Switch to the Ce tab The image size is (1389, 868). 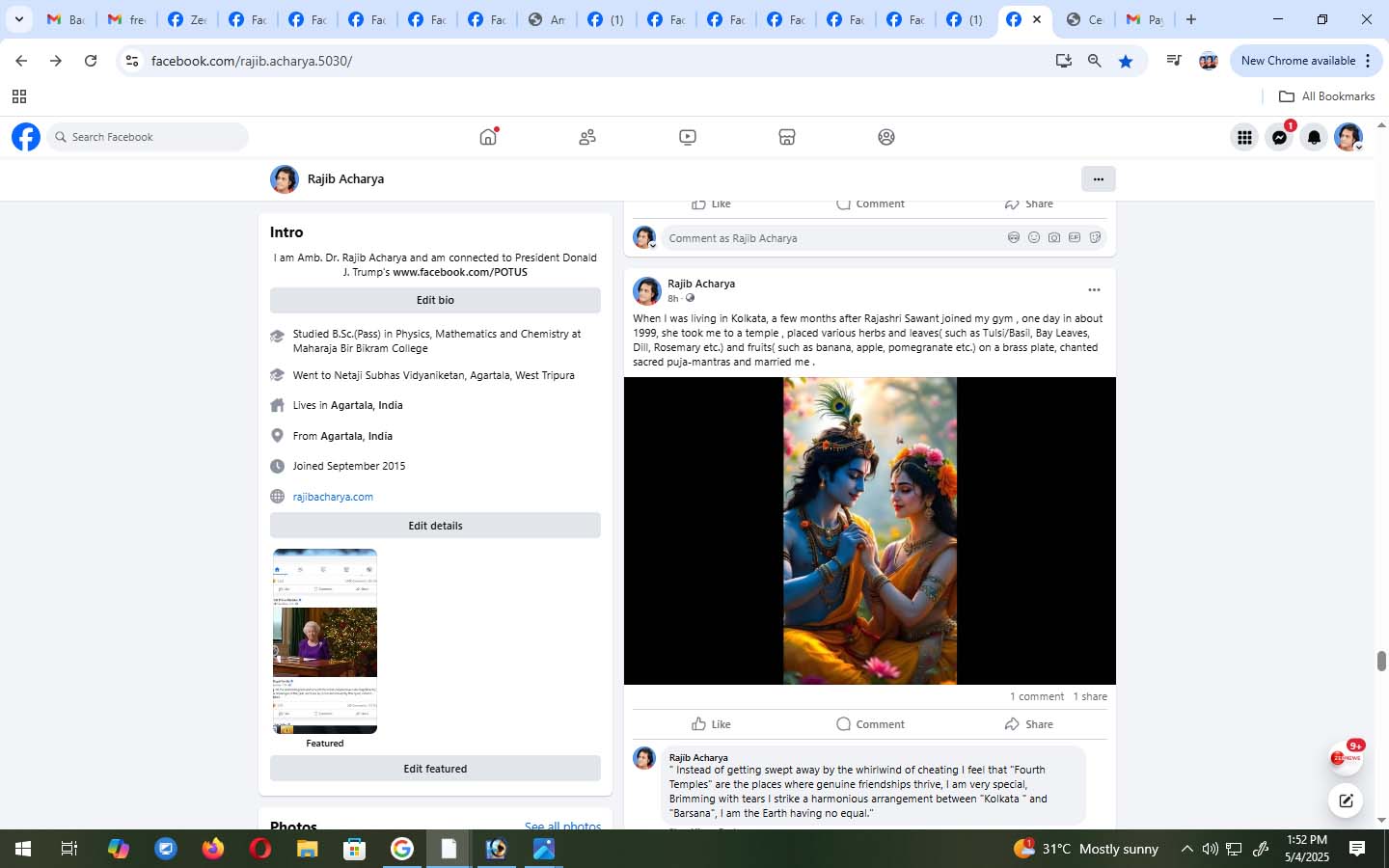click(1084, 19)
